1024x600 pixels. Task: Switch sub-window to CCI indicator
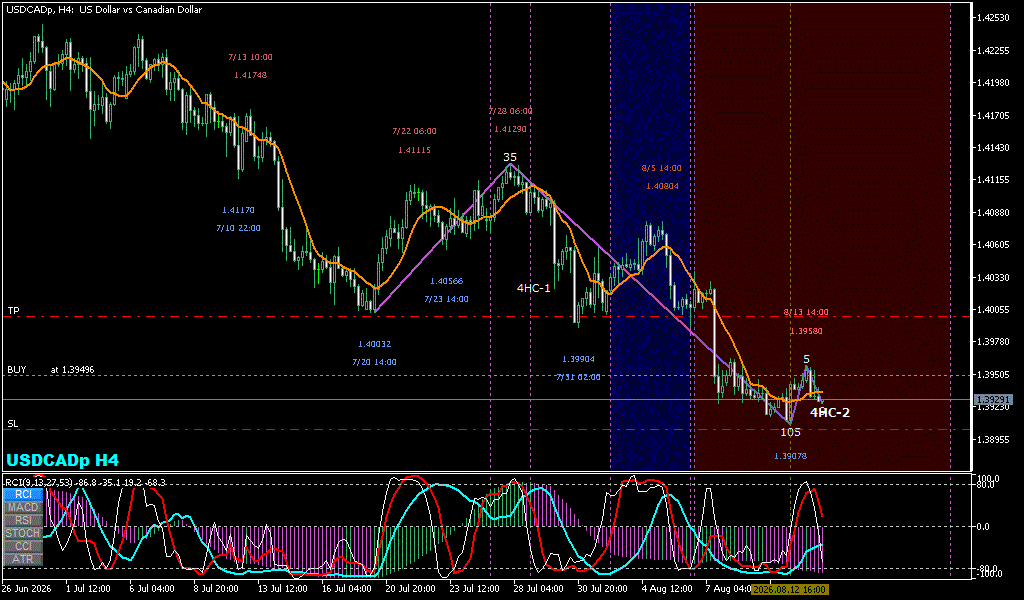click(23, 546)
